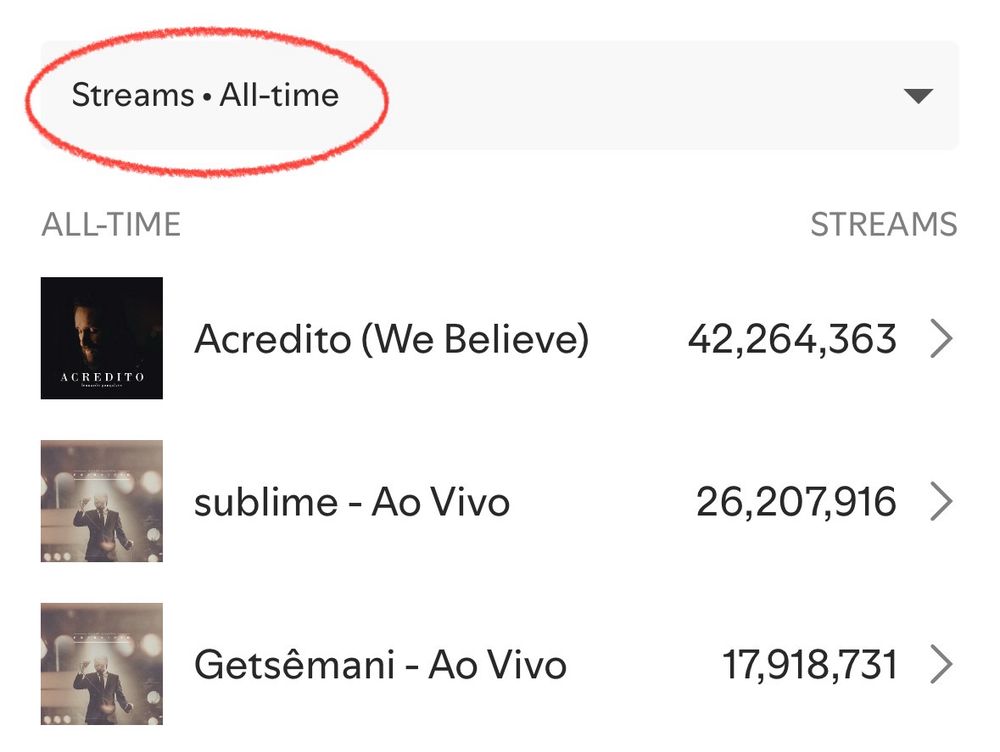Open the song title 'Acredito (We Believe)'
This screenshot has width=1000, height=752.
tap(391, 340)
